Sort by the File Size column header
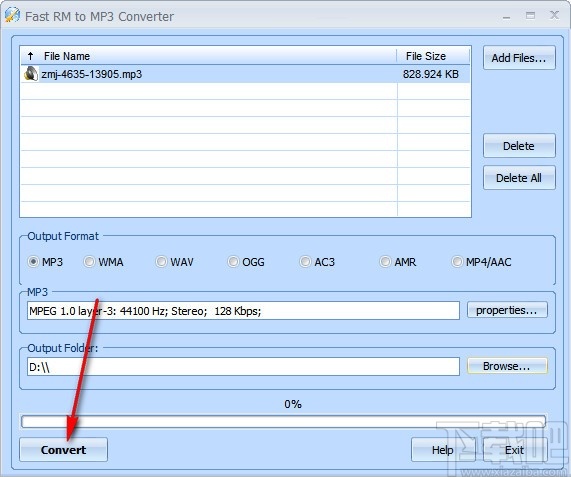The height and width of the screenshot is (477, 571). pos(433,56)
